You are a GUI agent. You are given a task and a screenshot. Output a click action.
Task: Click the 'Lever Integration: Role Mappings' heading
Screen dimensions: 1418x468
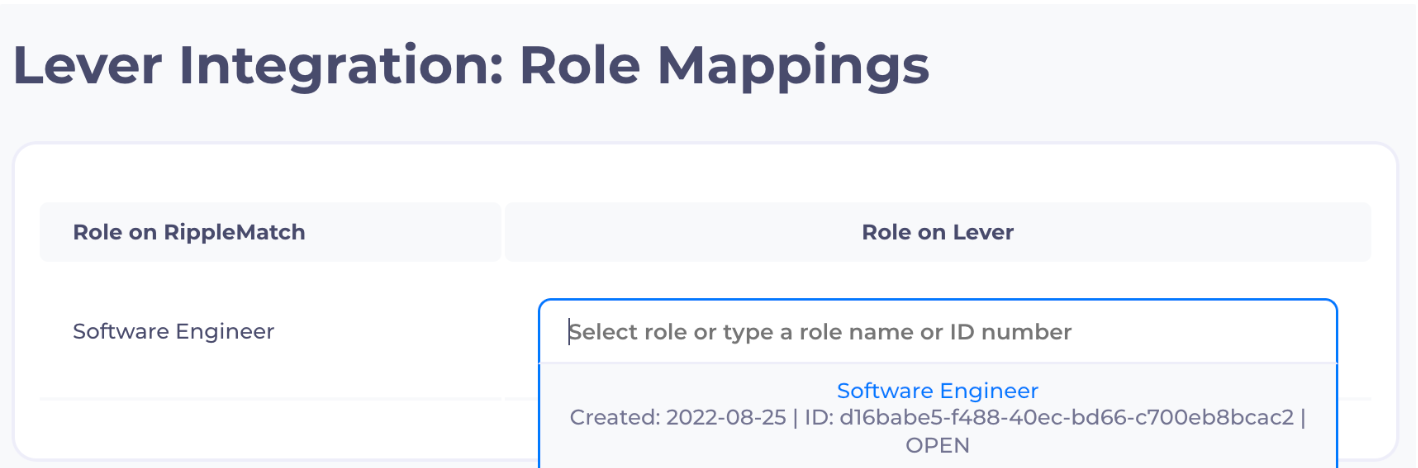click(471, 67)
